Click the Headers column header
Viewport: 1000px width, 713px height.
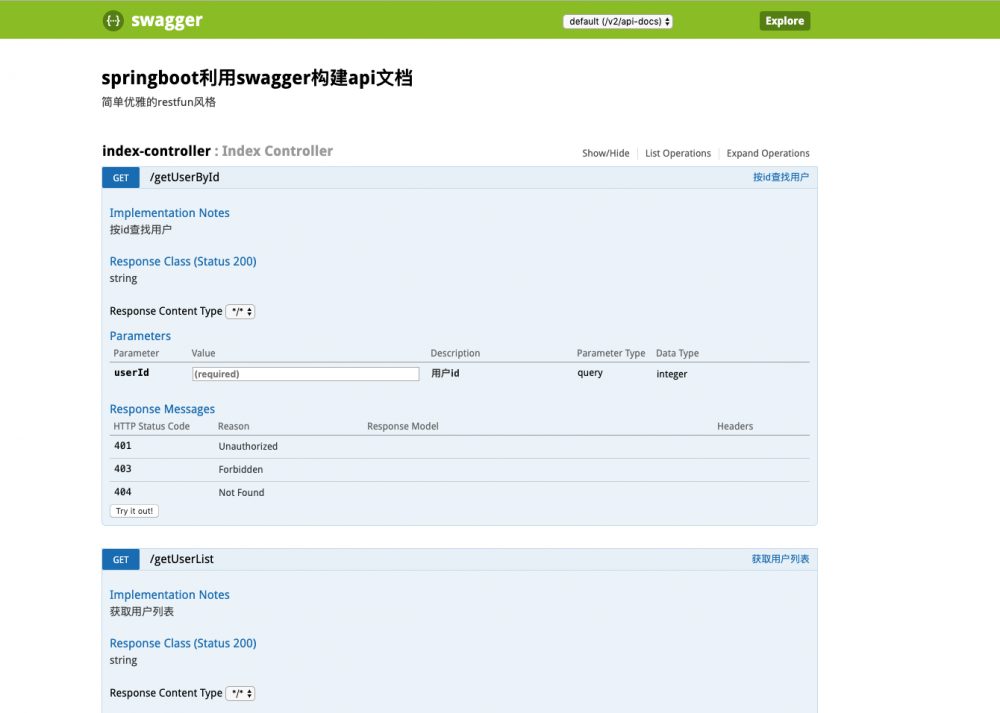click(x=735, y=426)
